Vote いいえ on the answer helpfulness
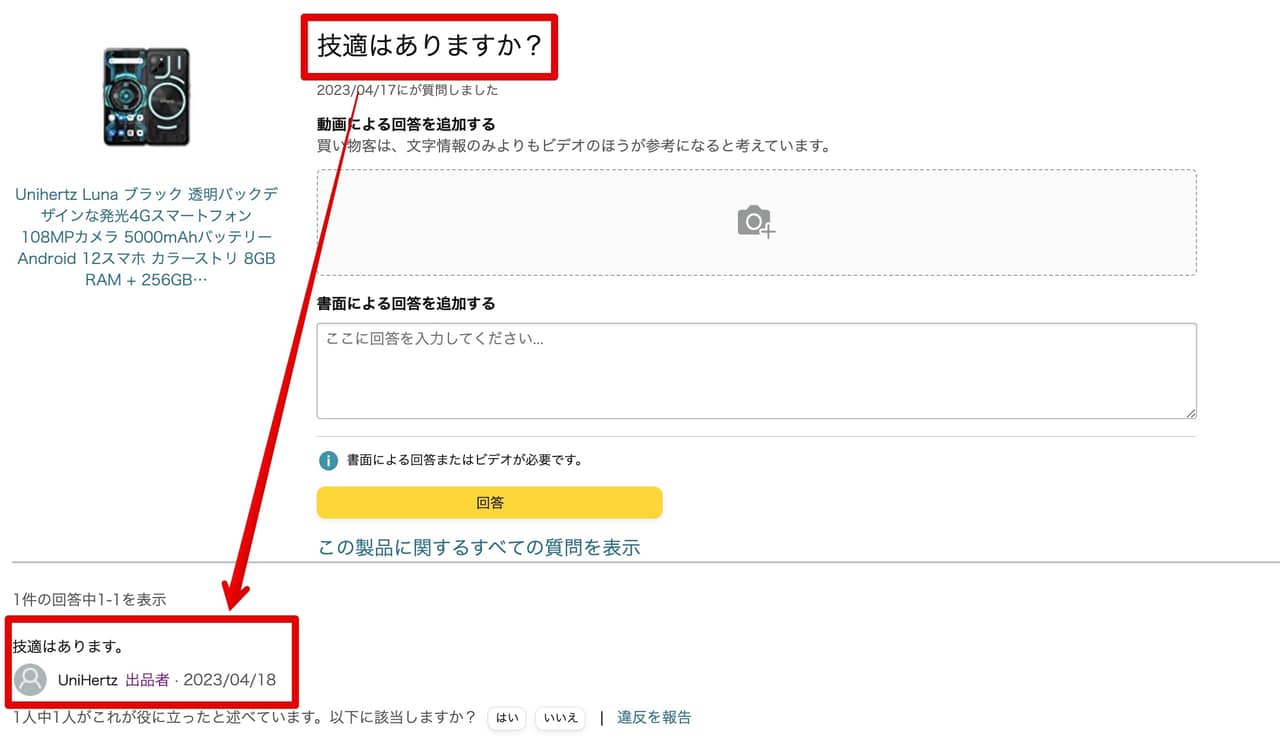1280x756 pixels. point(561,718)
